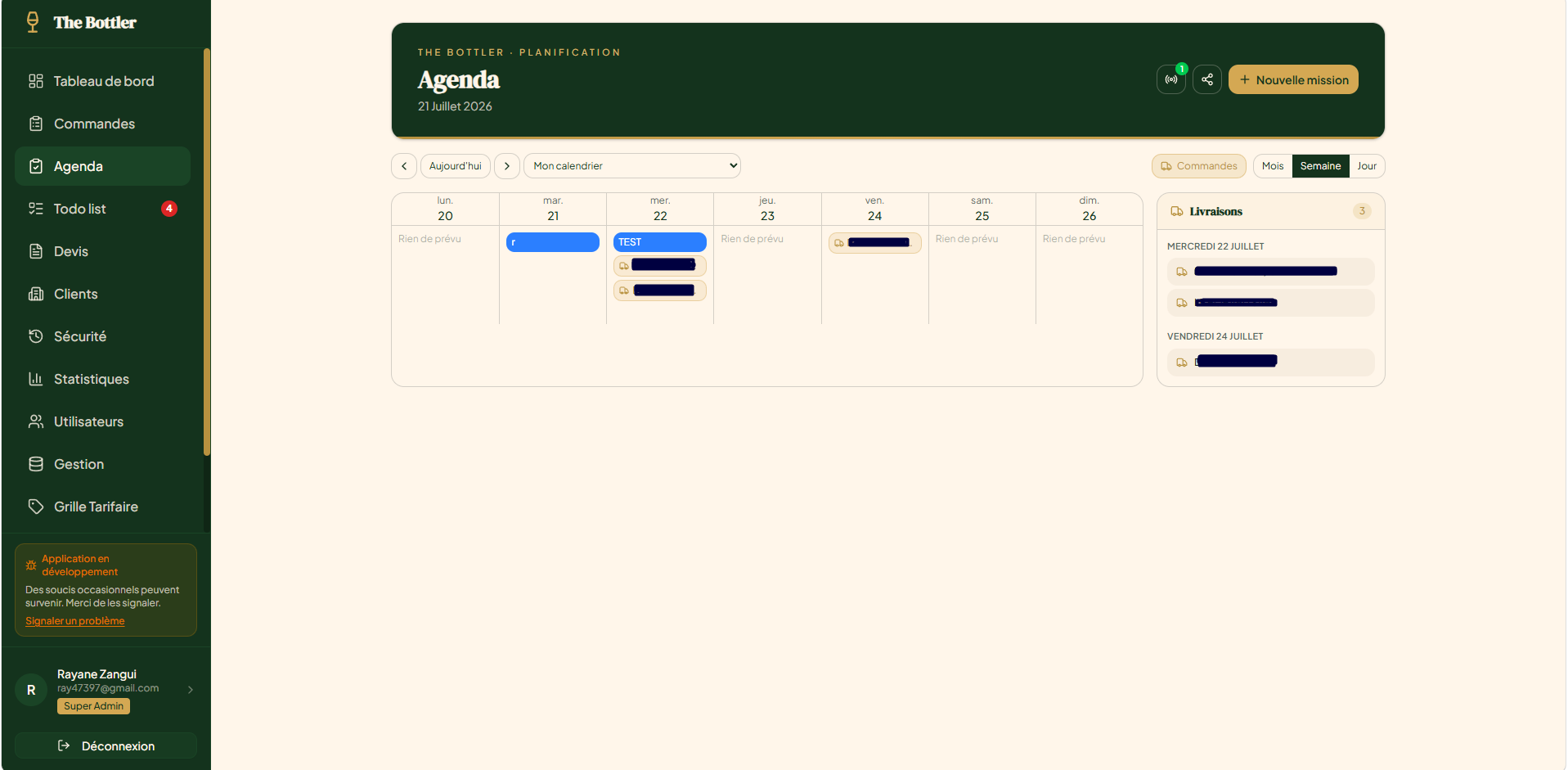The height and width of the screenshot is (770, 1568).
Task: Click the Devis document icon
Action: coord(36,251)
